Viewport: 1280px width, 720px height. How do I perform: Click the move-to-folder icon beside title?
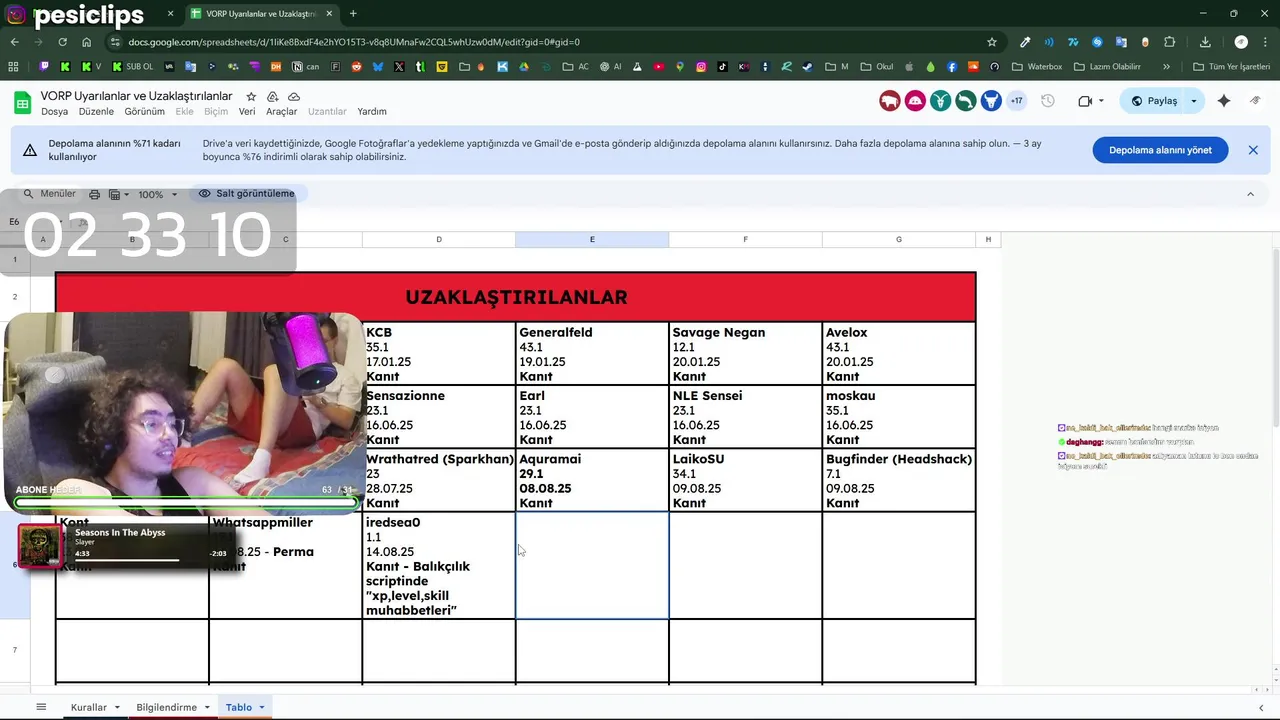pyautogui.click(x=272, y=96)
